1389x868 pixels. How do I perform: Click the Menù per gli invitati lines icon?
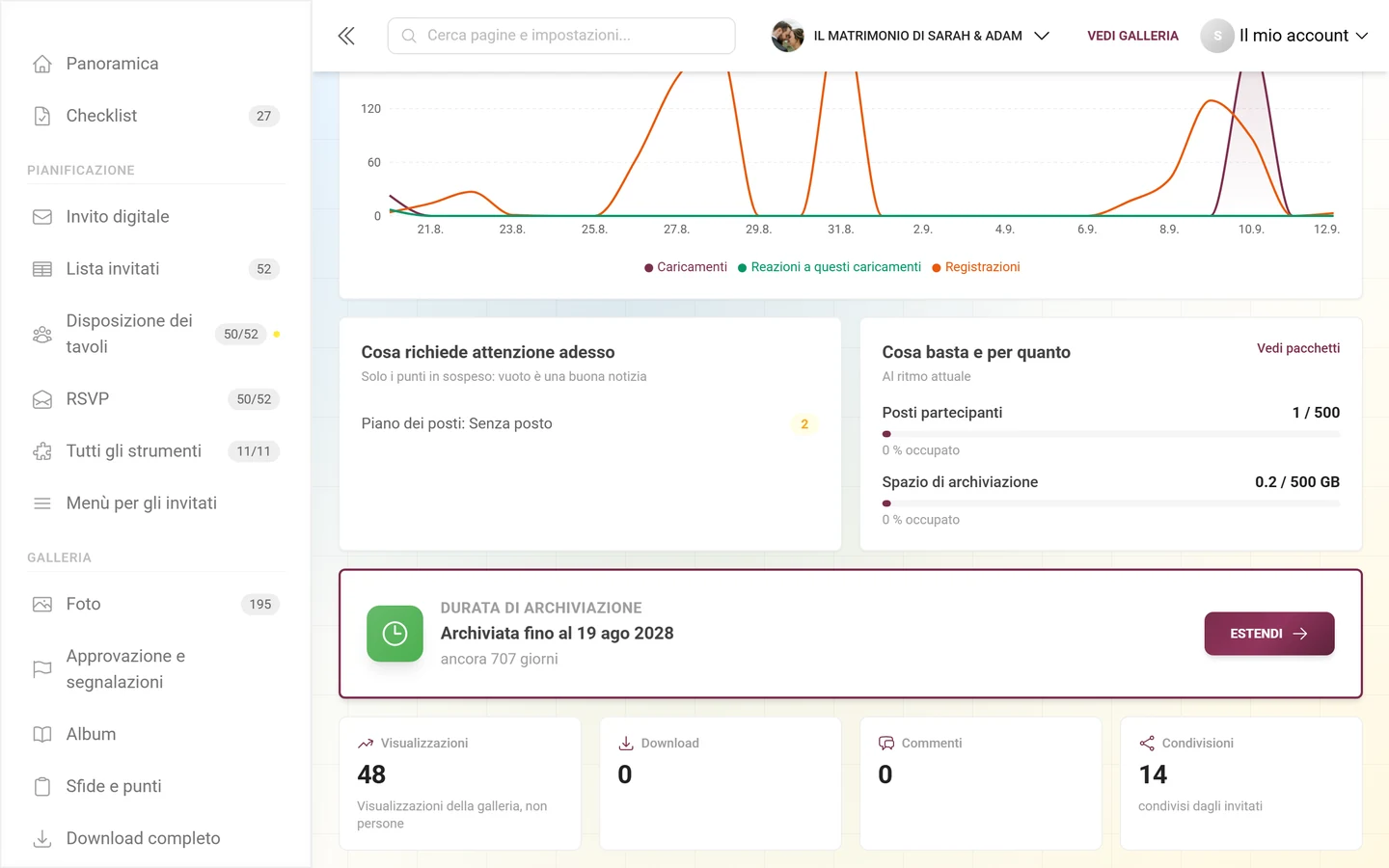[42, 503]
